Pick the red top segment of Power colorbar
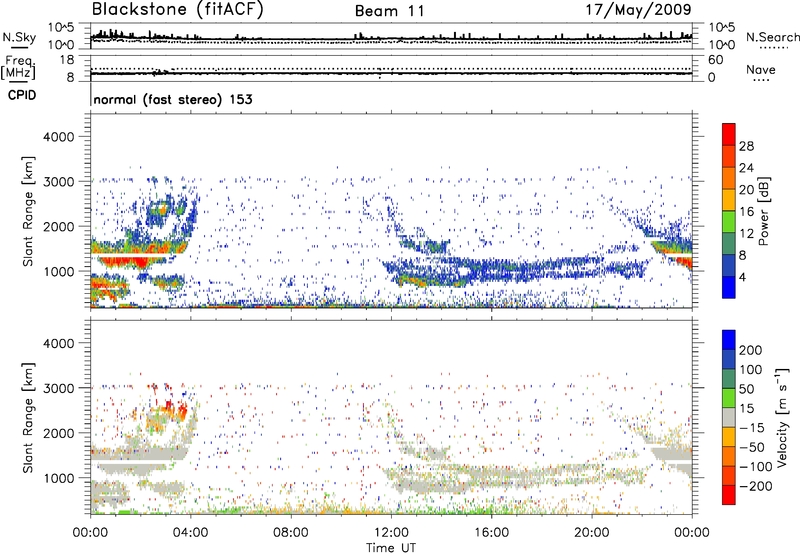The height and width of the screenshot is (554, 800). click(x=729, y=135)
